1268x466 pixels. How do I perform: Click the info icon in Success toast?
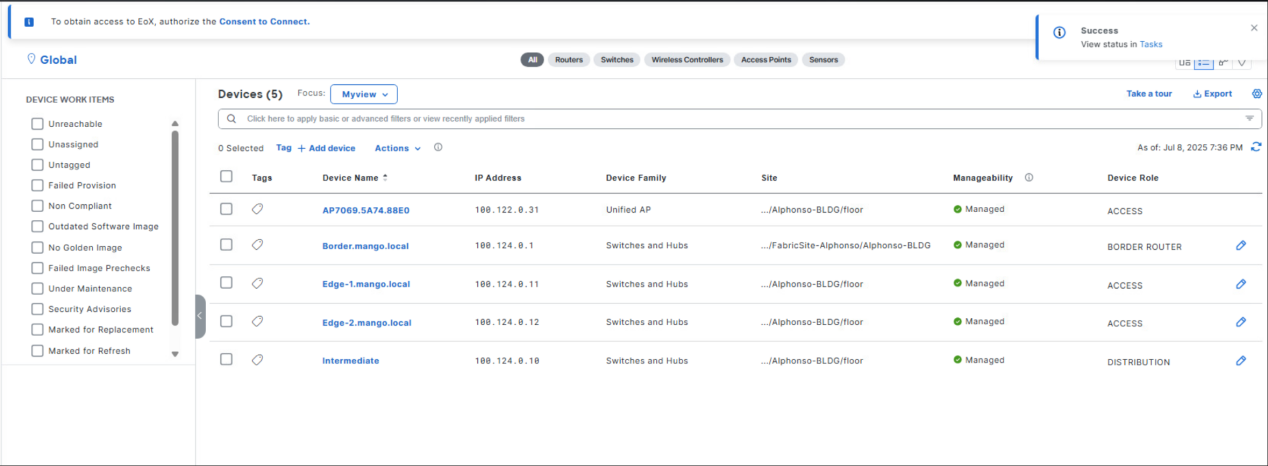(x=1060, y=32)
